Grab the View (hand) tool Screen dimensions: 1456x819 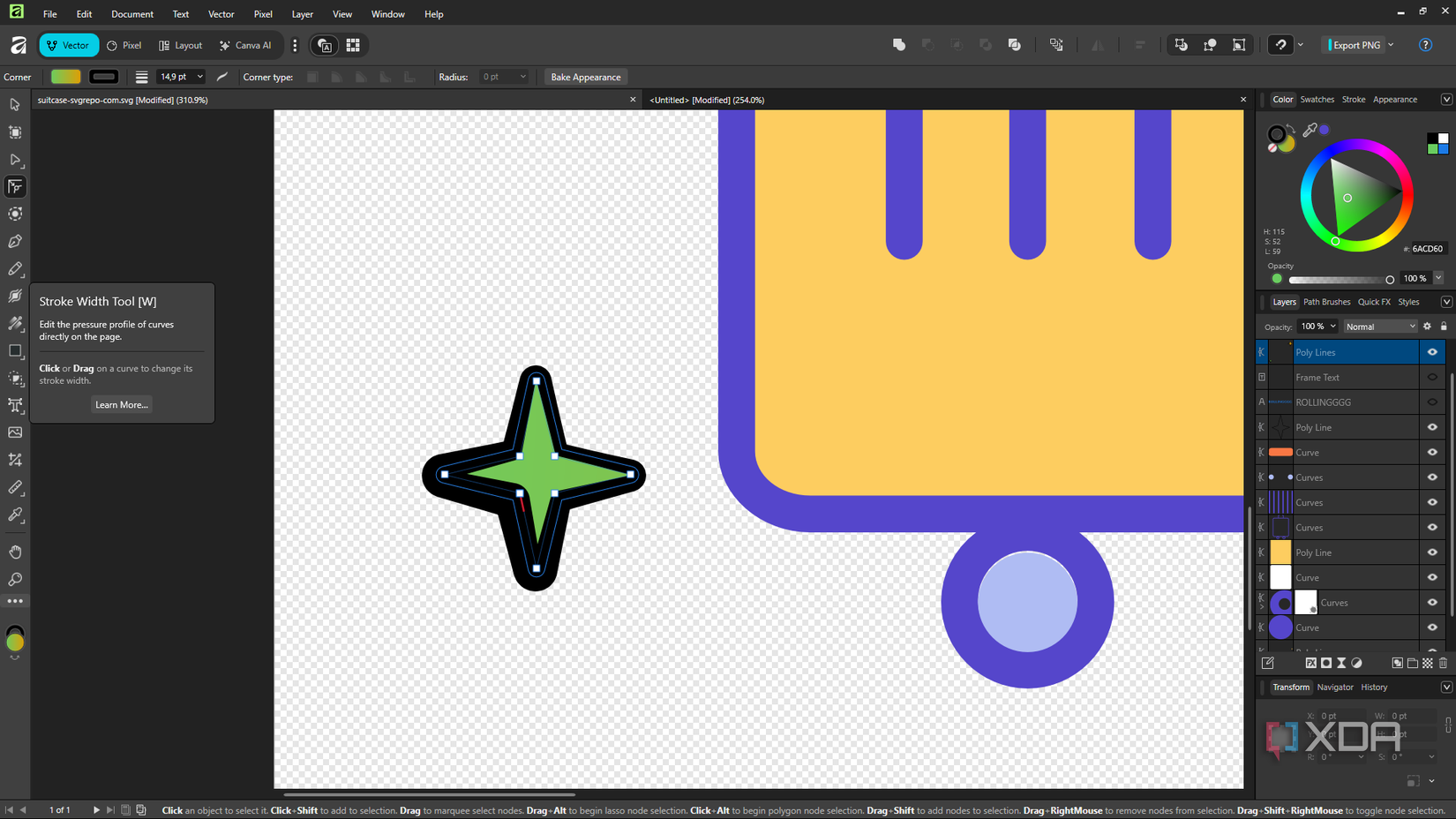[x=15, y=552]
